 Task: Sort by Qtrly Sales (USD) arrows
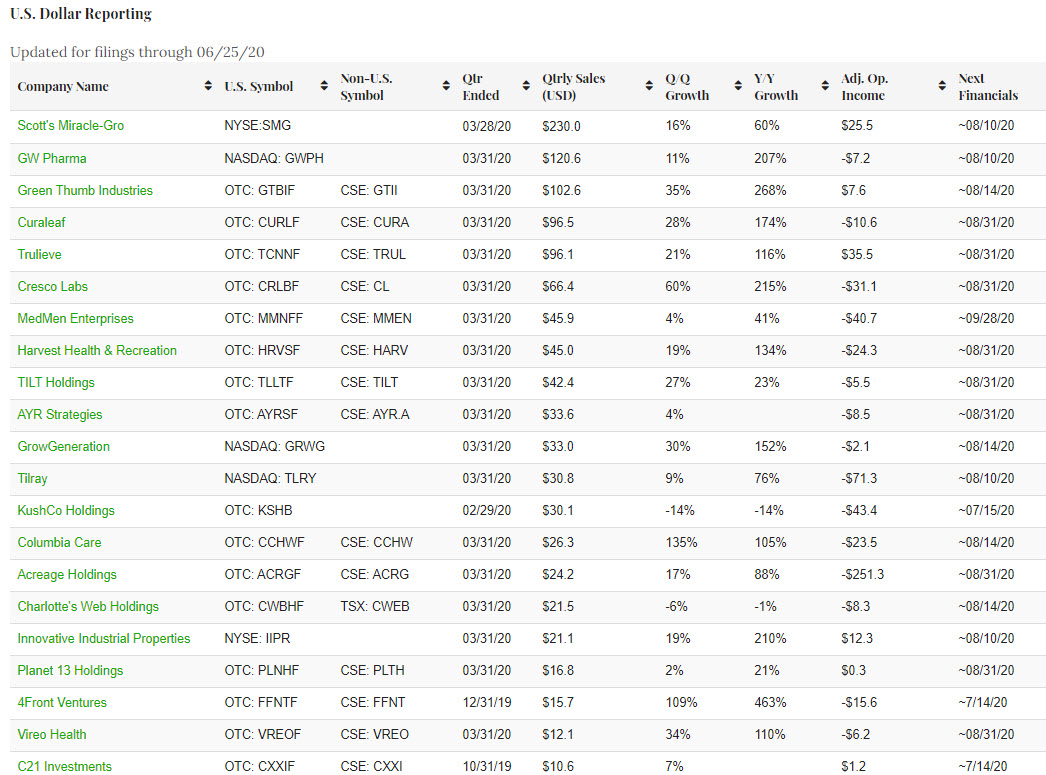650,87
